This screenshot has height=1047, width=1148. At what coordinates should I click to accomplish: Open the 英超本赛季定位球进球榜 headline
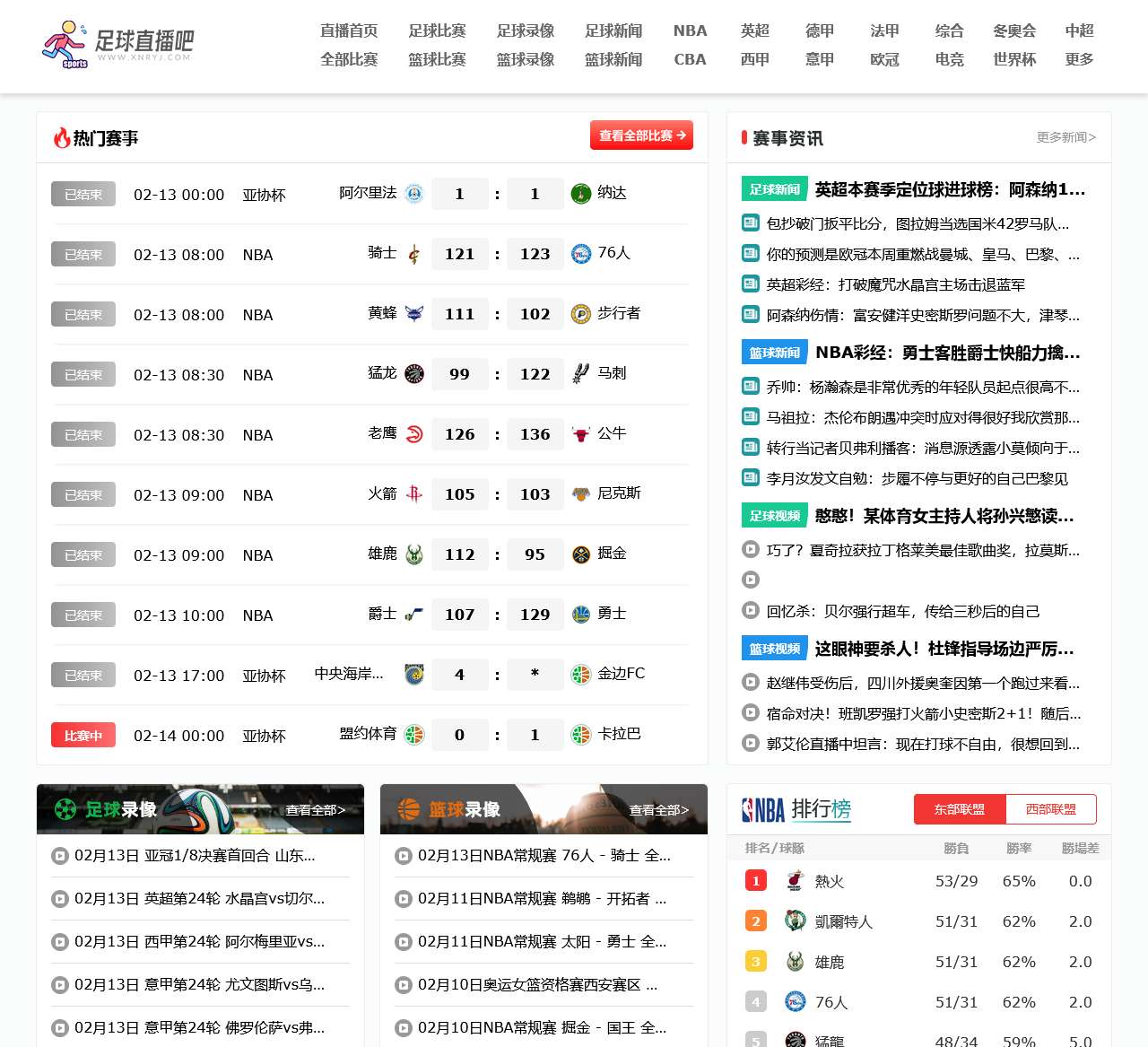[x=950, y=189]
